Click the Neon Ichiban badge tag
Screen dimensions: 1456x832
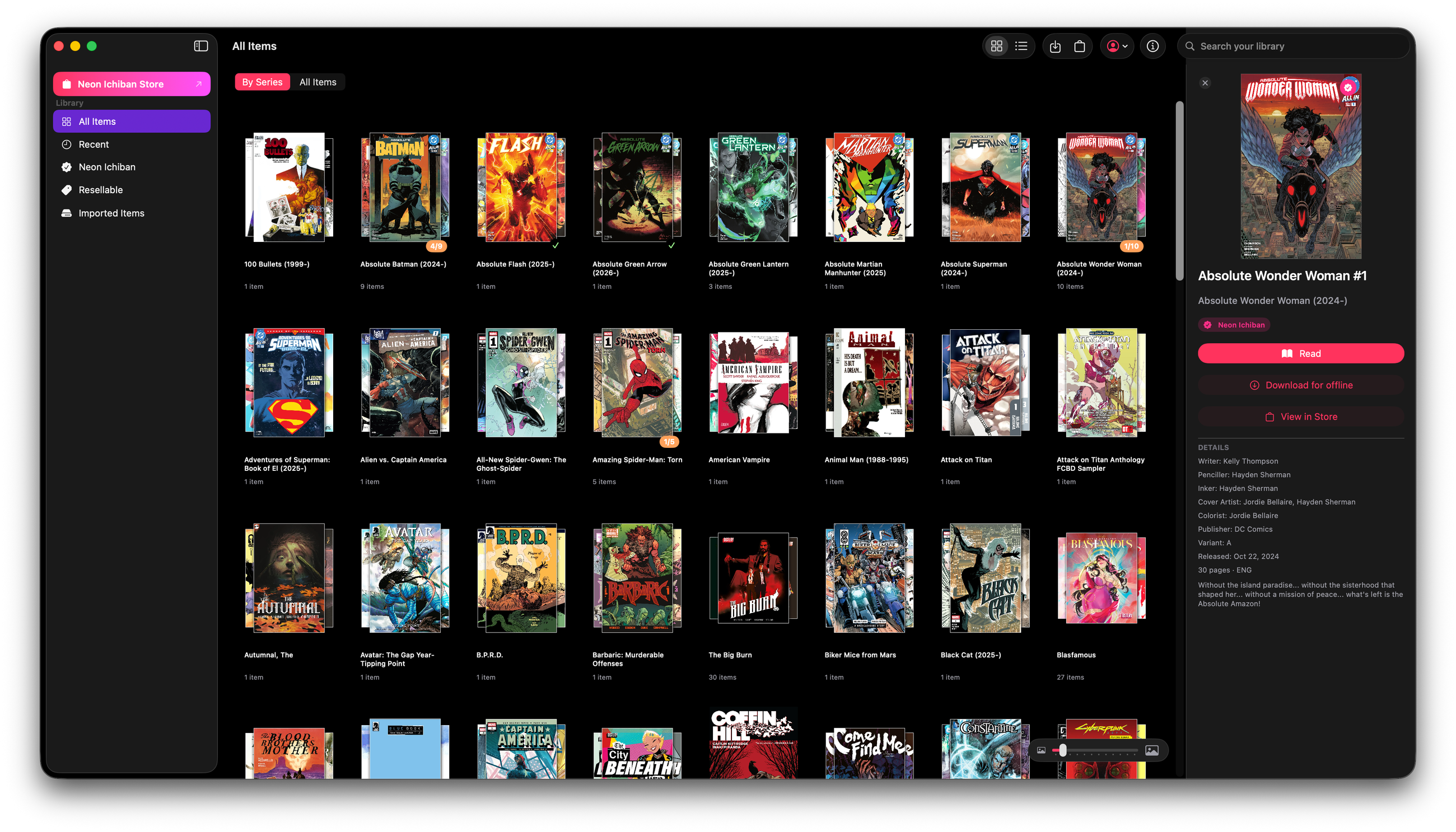1233,325
